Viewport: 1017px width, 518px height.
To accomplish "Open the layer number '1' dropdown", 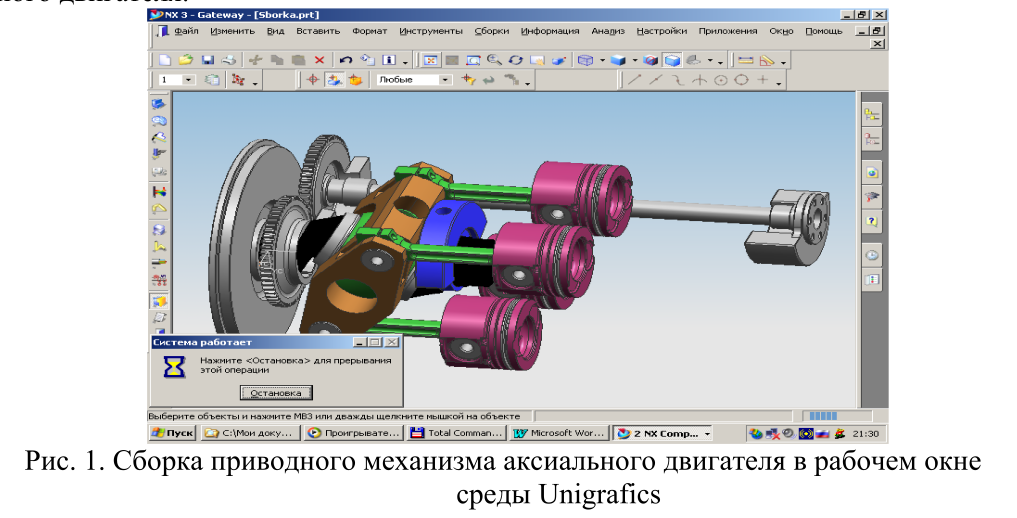I will pos(189,80).
